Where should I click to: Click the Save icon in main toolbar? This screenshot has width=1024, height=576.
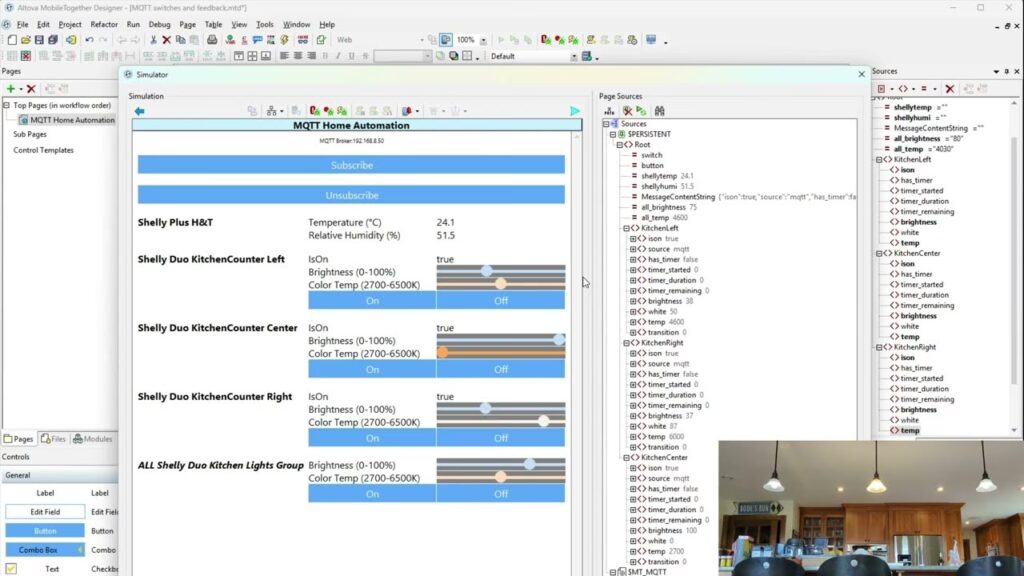click(x=39, y=40)
